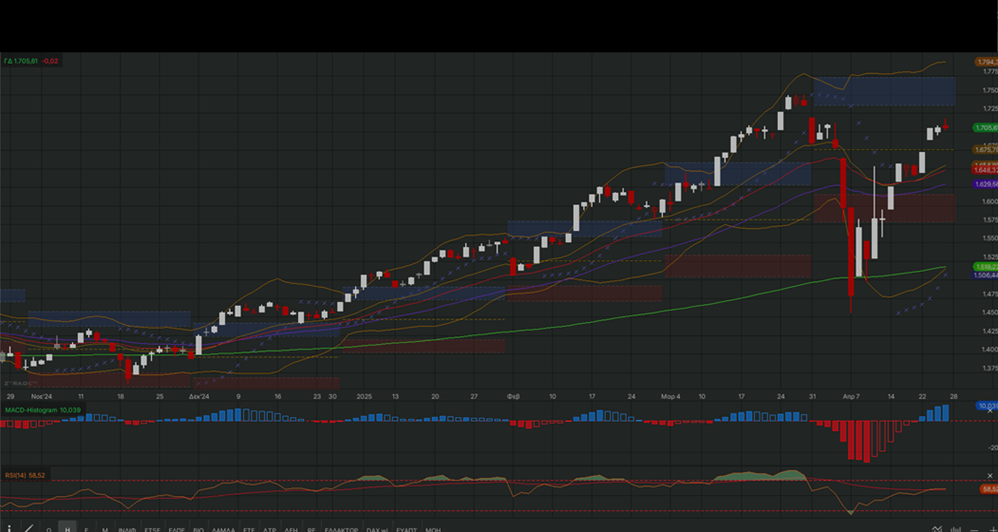Screen dimensions: 998x532
Task: Click the 'Απρ 7' date axis label
Action: 852,396
